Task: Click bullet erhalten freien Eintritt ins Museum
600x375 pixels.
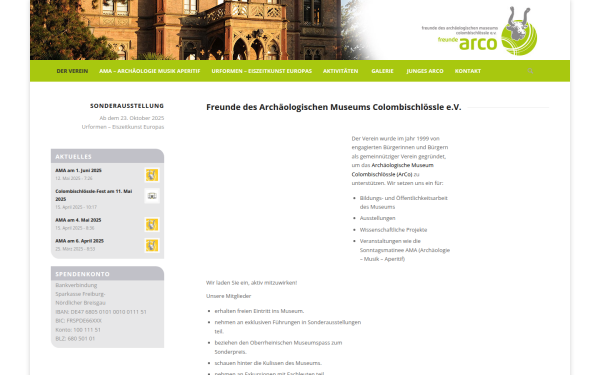Action: [x=259, y=311]
